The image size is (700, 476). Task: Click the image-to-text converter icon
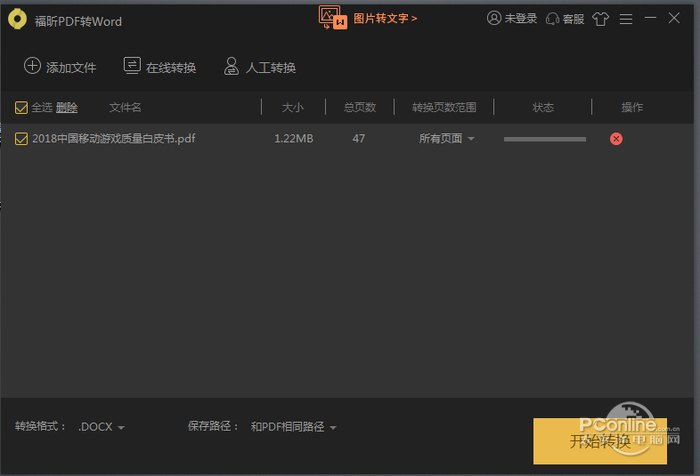pos(333,17)
